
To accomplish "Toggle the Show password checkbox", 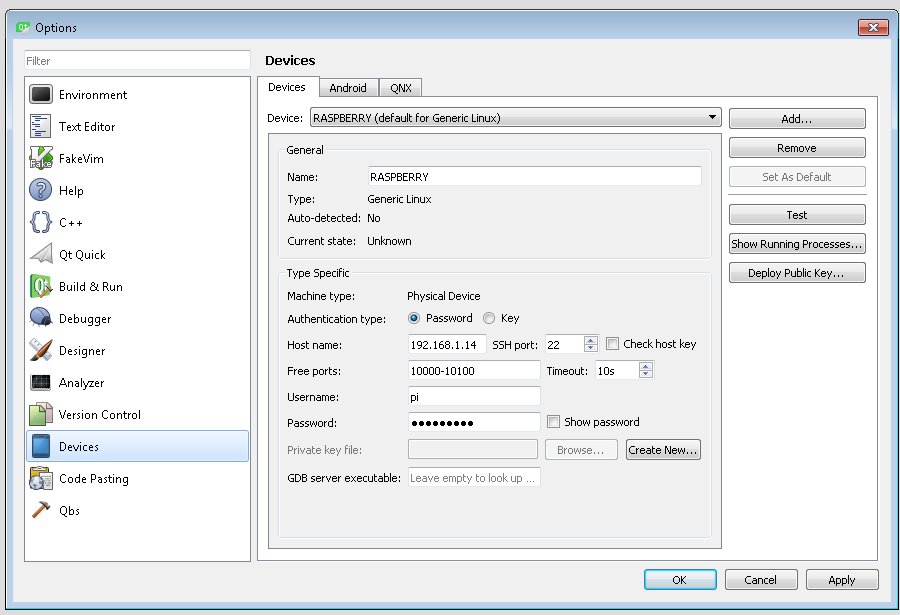I will tap(553, 421).
